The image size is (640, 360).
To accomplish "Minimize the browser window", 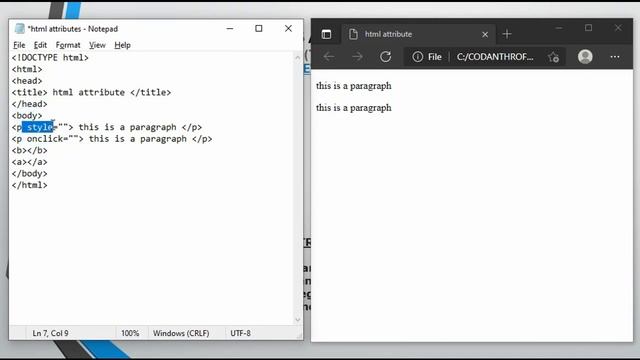I will (559, 28).
